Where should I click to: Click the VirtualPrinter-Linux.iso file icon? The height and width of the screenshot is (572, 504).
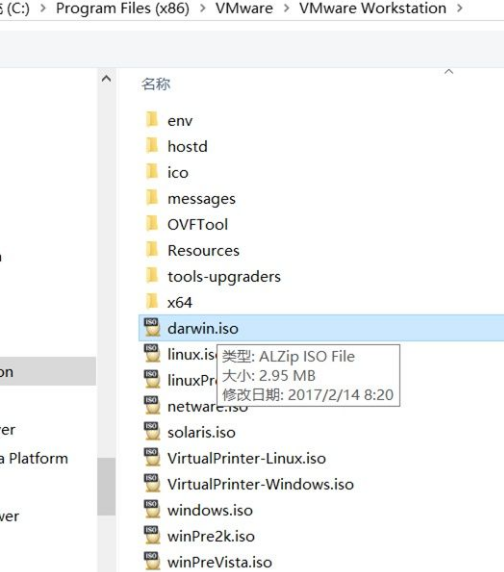[152, 457]
